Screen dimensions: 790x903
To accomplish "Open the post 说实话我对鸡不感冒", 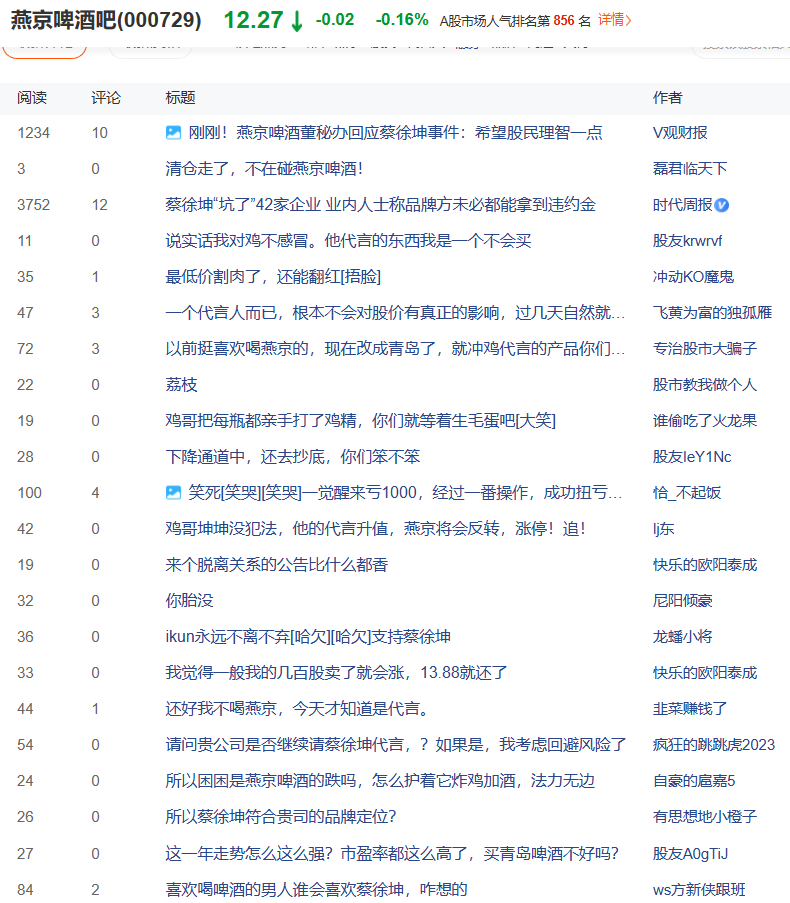I will pyautogui.click(x=348, y=241).
